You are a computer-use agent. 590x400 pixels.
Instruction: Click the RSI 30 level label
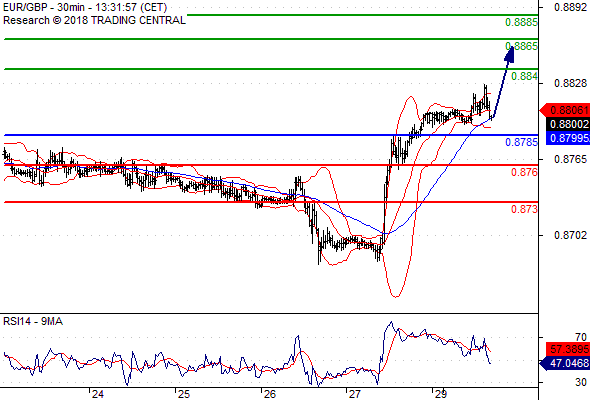pos(581,382)
